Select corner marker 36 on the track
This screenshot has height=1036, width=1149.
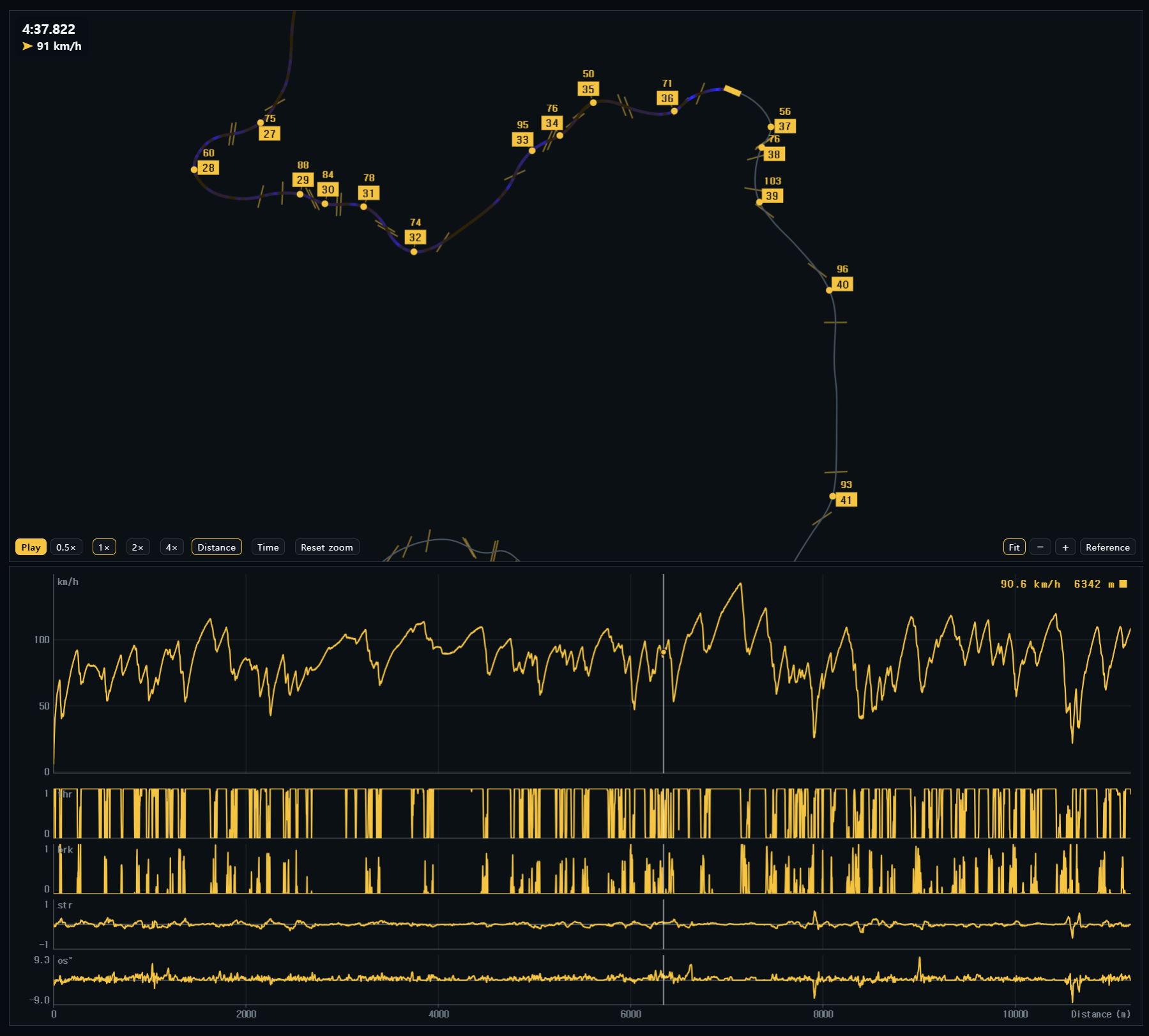click(667, 98)
